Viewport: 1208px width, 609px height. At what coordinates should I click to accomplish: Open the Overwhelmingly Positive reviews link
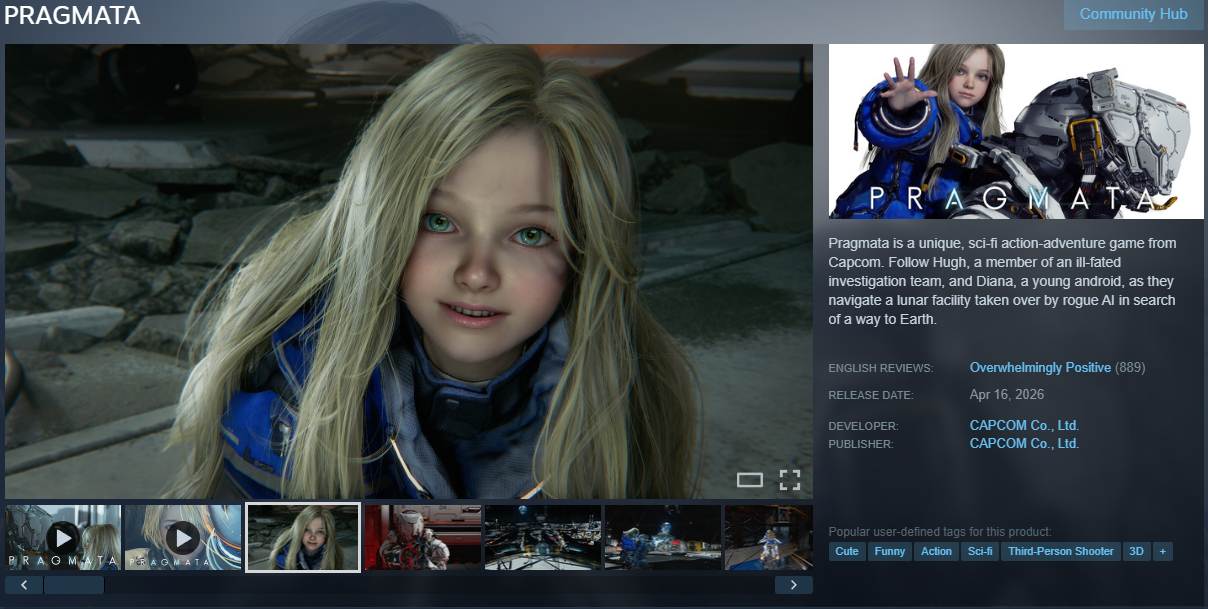(1040, 368)
